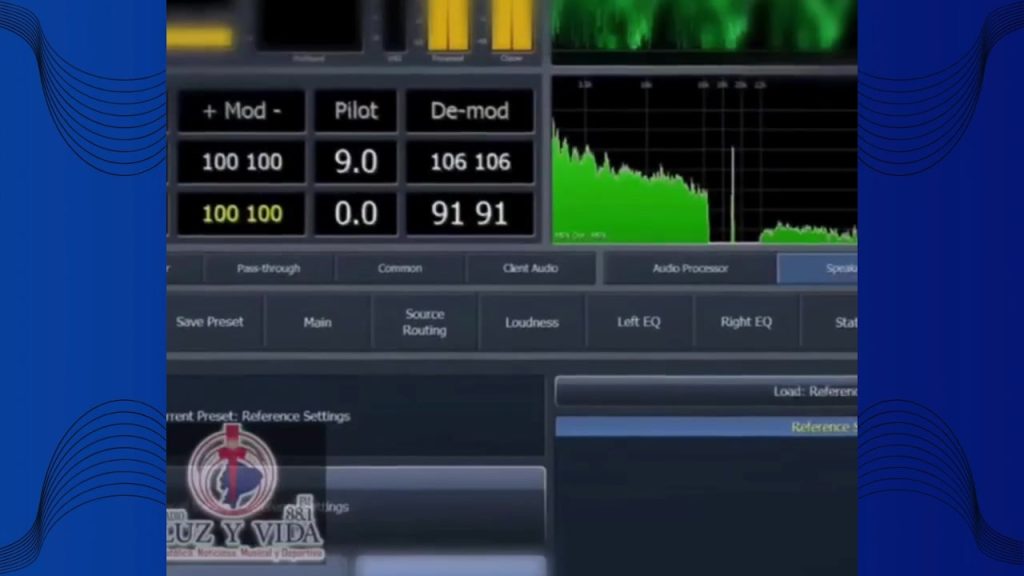Click the De-mod 91 91 readout
This screenshot has width=1024, height=576.
(470, 213)
